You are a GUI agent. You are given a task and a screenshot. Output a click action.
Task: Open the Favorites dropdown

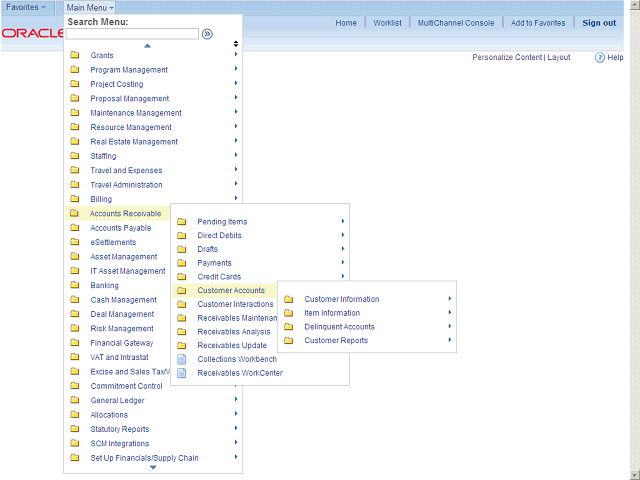point(26,7)
